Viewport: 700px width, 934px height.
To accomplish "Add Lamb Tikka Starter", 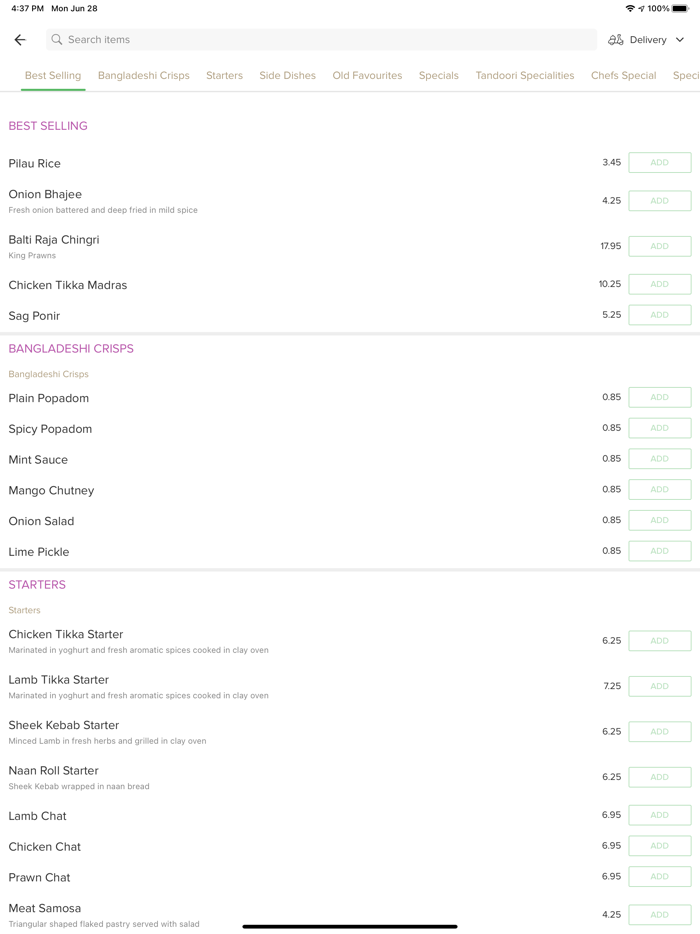I will pyautogui.click(x=659, y=686).
